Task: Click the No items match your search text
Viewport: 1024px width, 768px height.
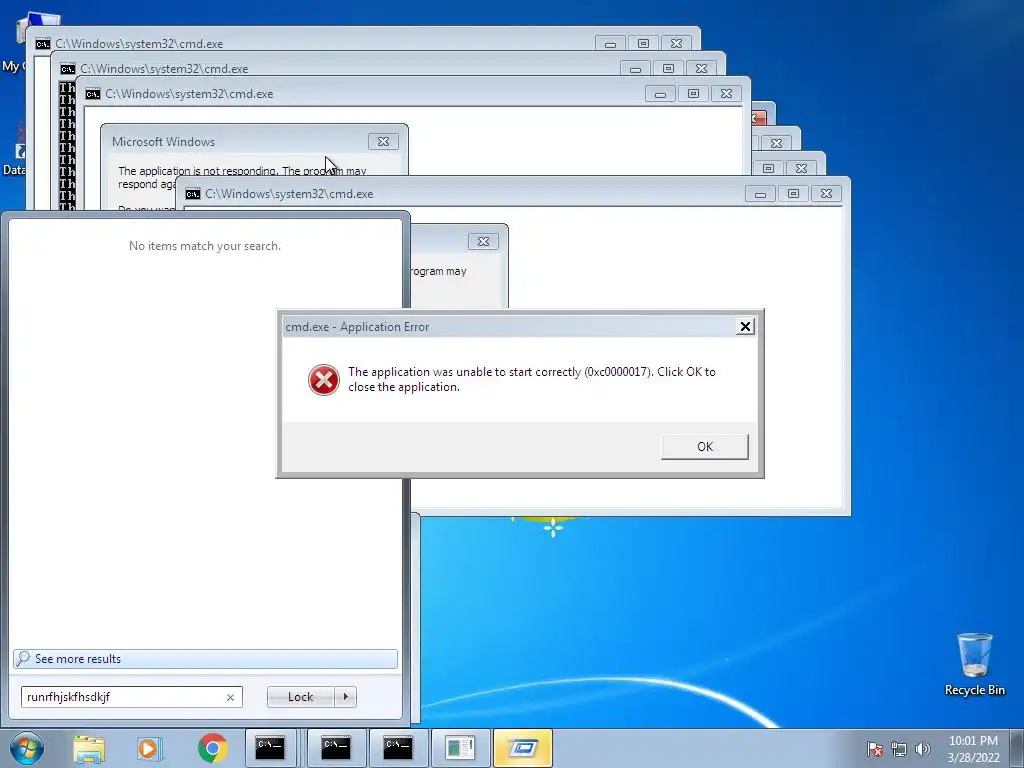Action: pos(204,246)
